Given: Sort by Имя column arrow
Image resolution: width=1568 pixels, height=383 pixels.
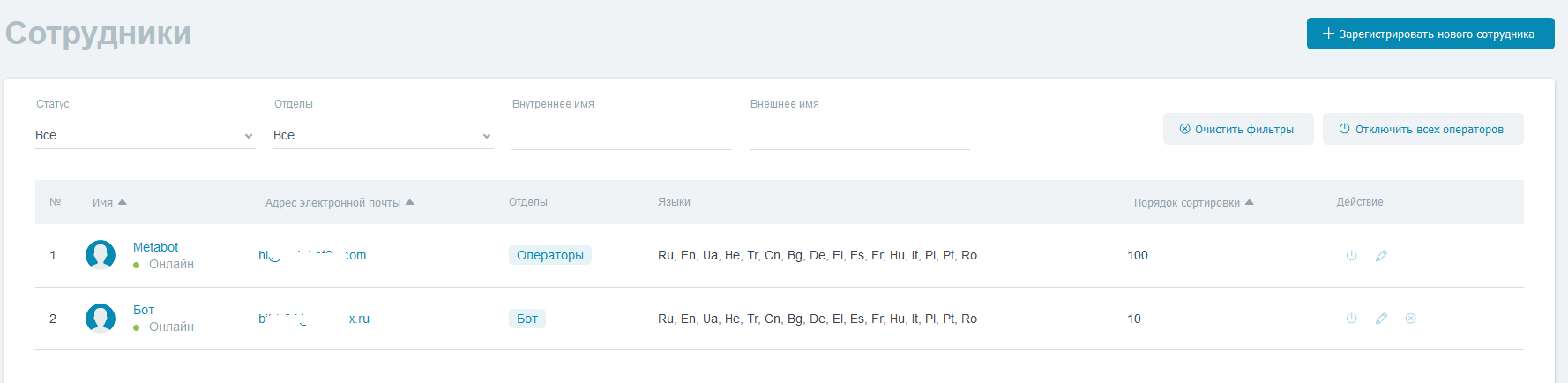Looking at the screenshot, I should click(122, 202).
